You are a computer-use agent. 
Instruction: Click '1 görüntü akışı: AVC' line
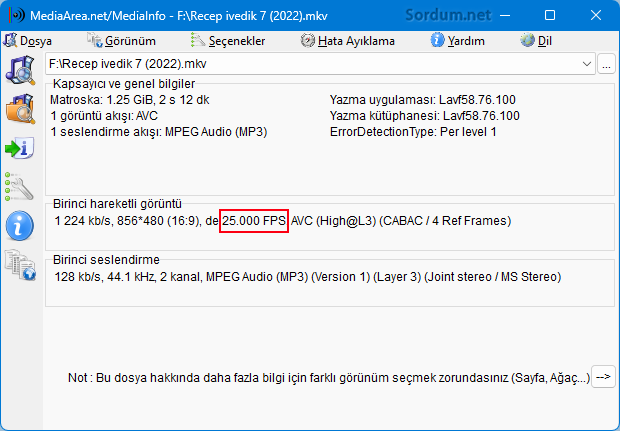(104, 116)
